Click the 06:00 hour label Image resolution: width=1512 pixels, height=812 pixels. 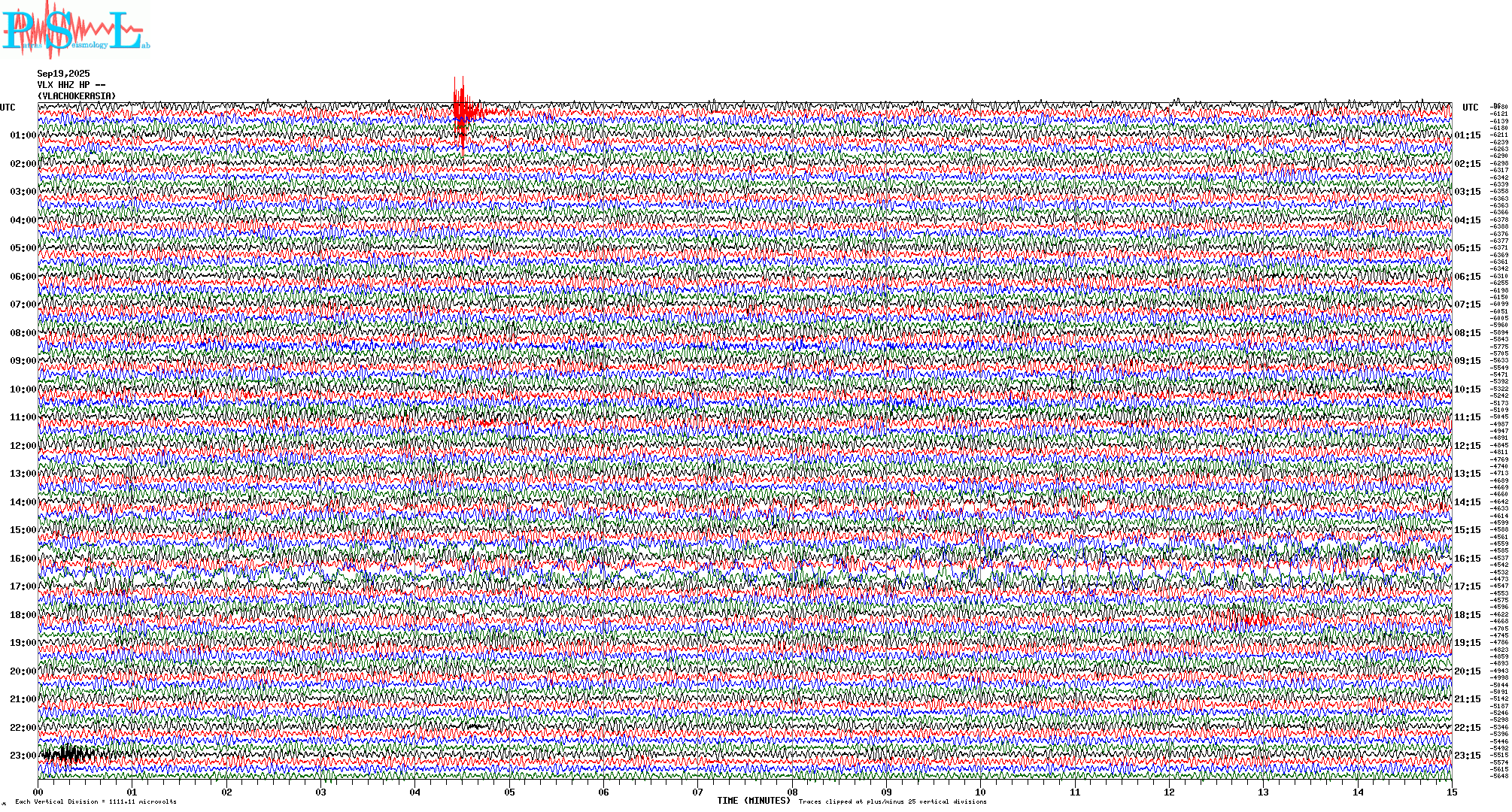point(23,277)
